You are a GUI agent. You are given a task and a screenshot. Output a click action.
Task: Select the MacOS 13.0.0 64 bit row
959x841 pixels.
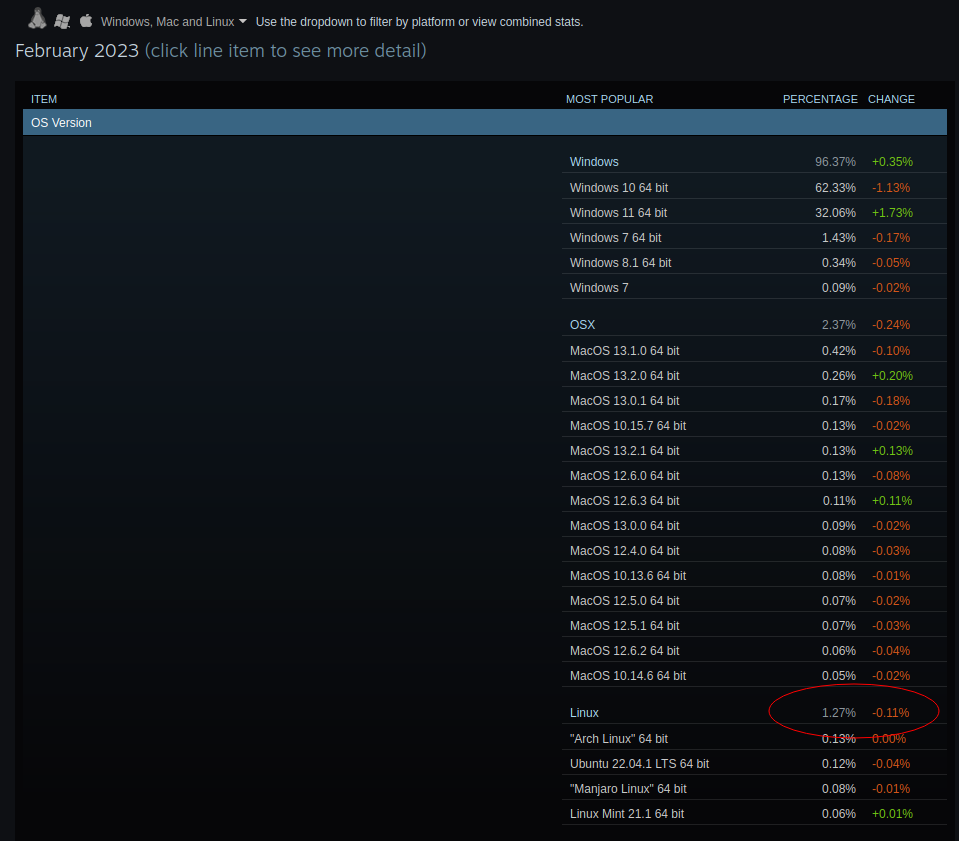tap(754, 525)
